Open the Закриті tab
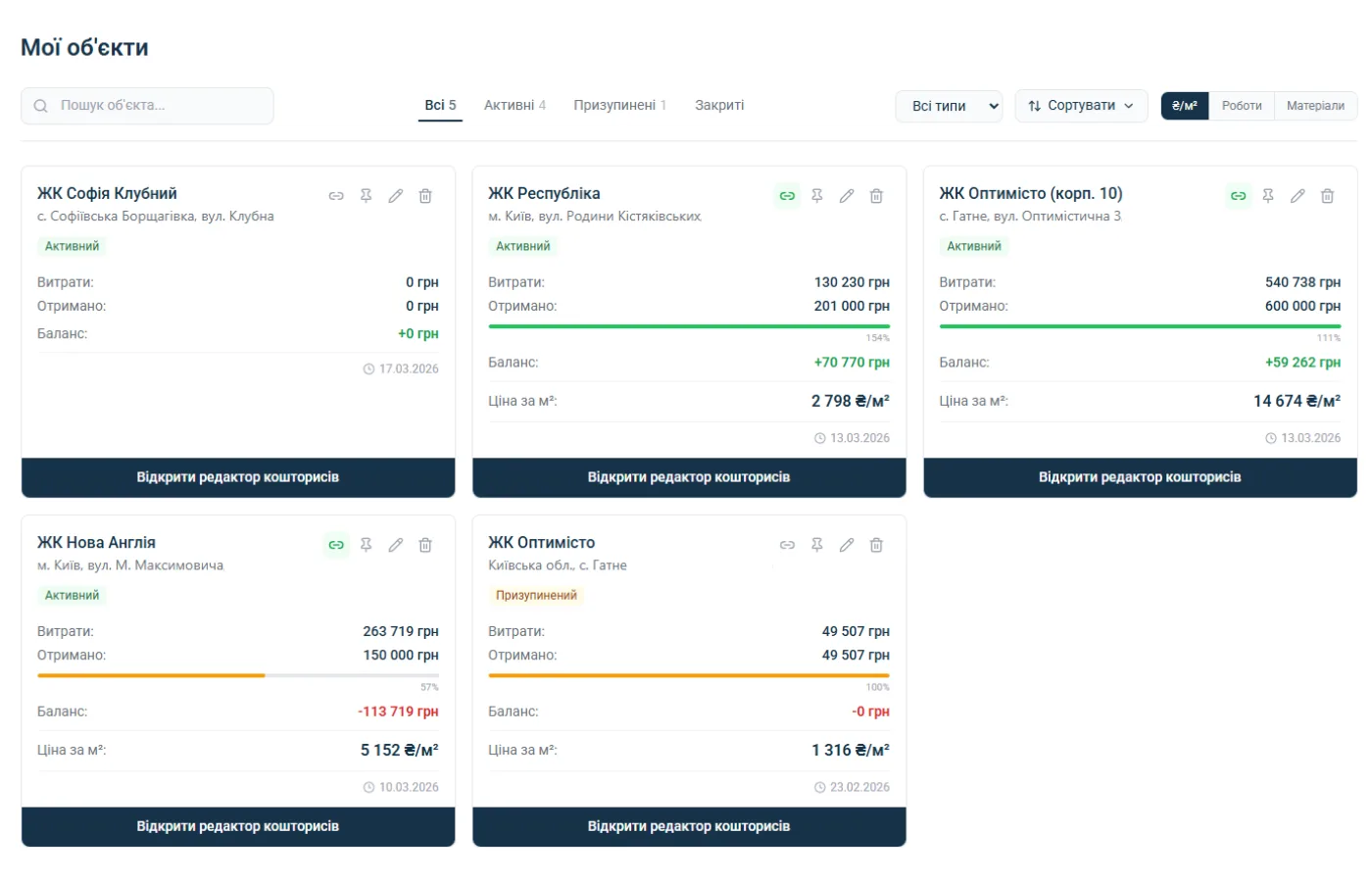The height and width of the screenshot is (882, 1372). [x=719, y=105]
